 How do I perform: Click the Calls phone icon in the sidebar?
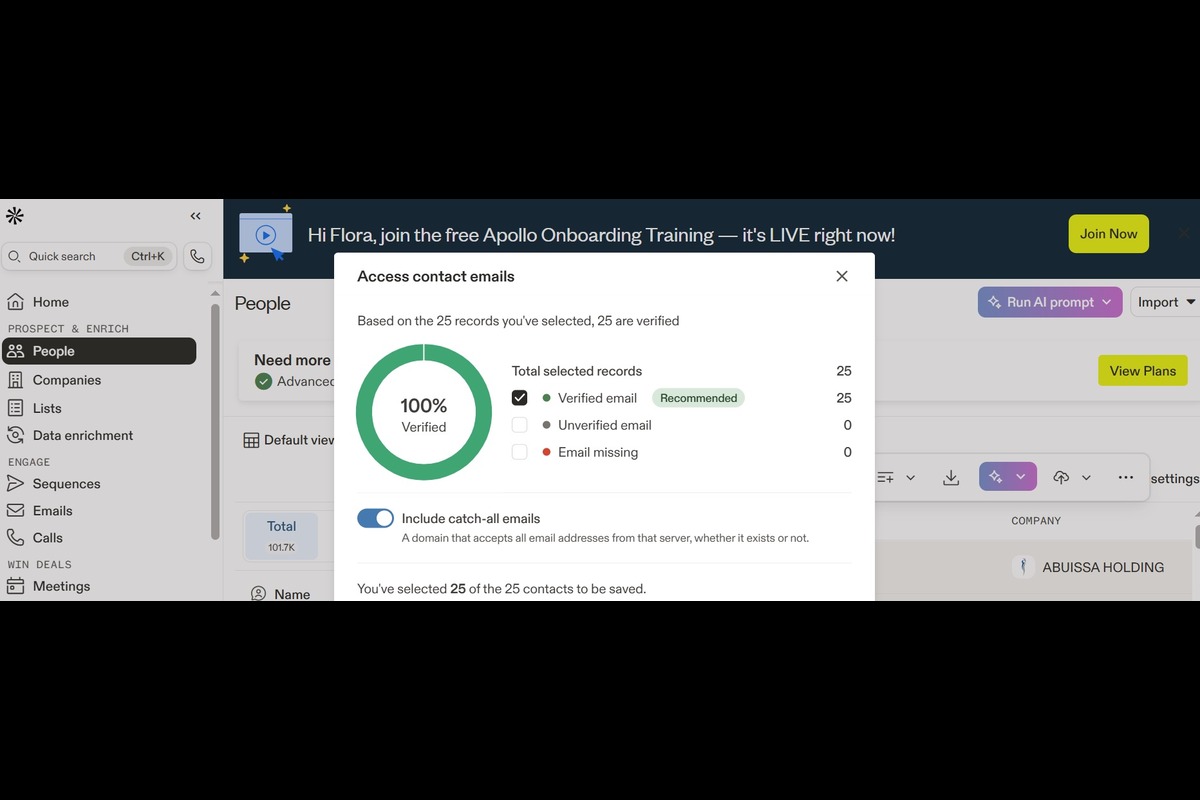[x=16, y=537]
